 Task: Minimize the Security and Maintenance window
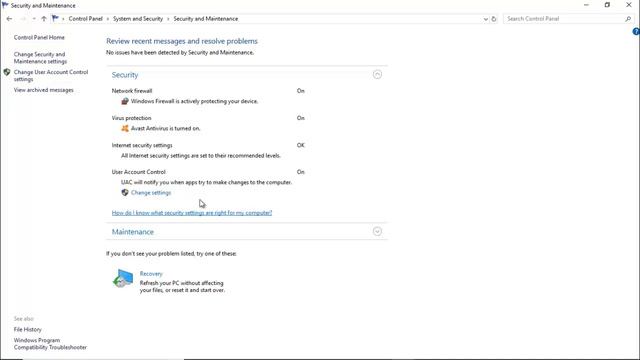coord(586,5)
